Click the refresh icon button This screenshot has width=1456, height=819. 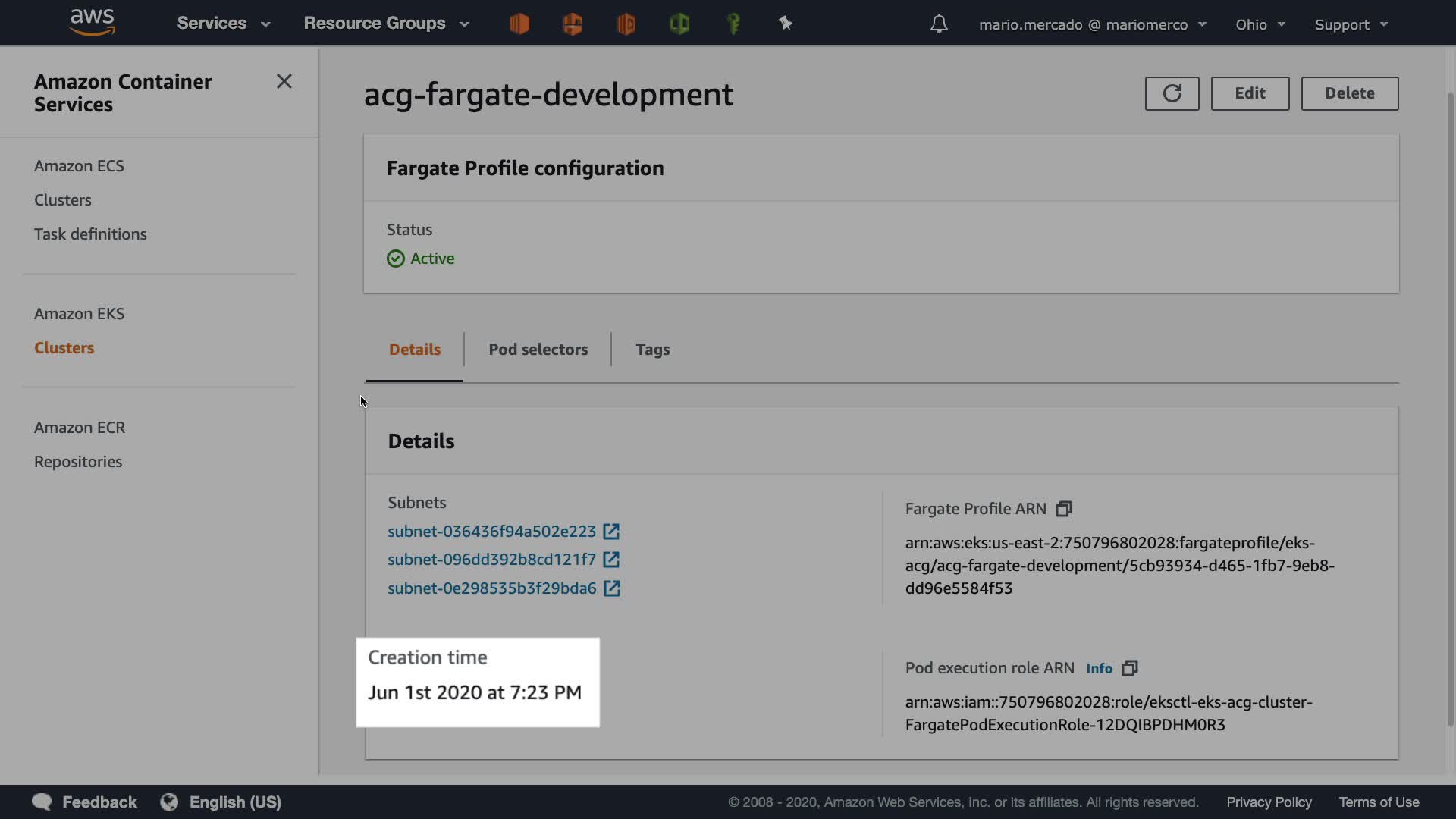pyautogui.click(x=1172, y=93)
